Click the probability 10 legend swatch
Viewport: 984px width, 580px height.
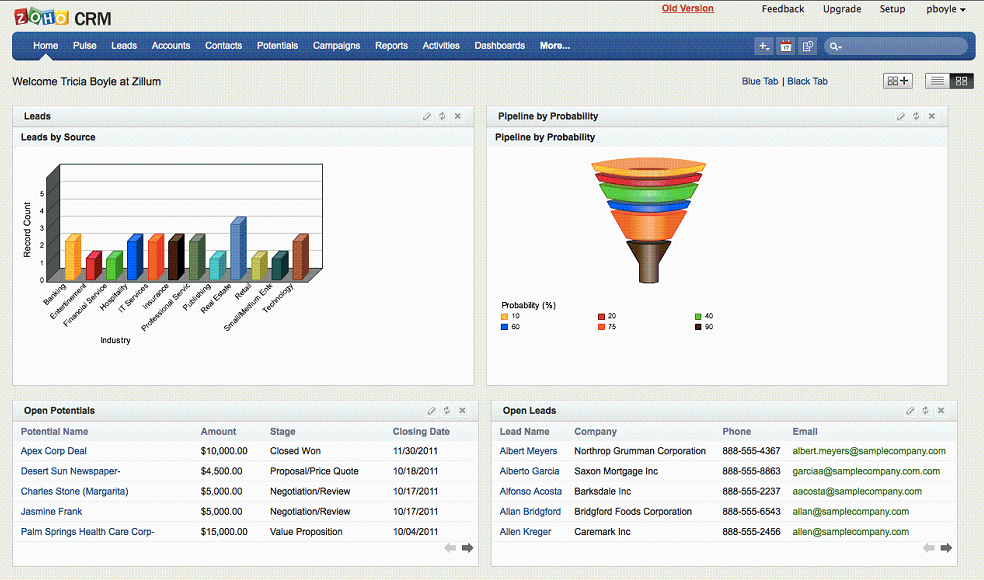point(505,316)
